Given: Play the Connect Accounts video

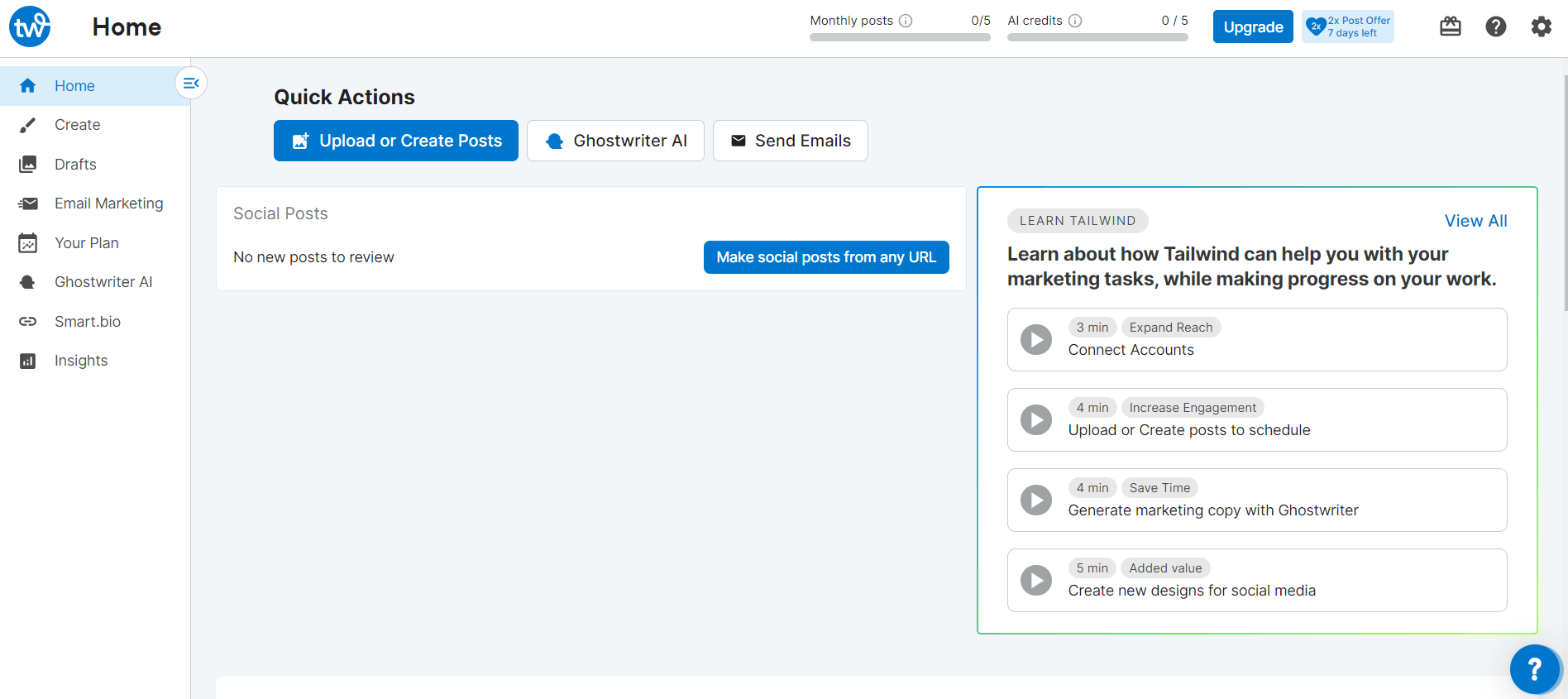Looking at the screenshot, I should 1036,339.
